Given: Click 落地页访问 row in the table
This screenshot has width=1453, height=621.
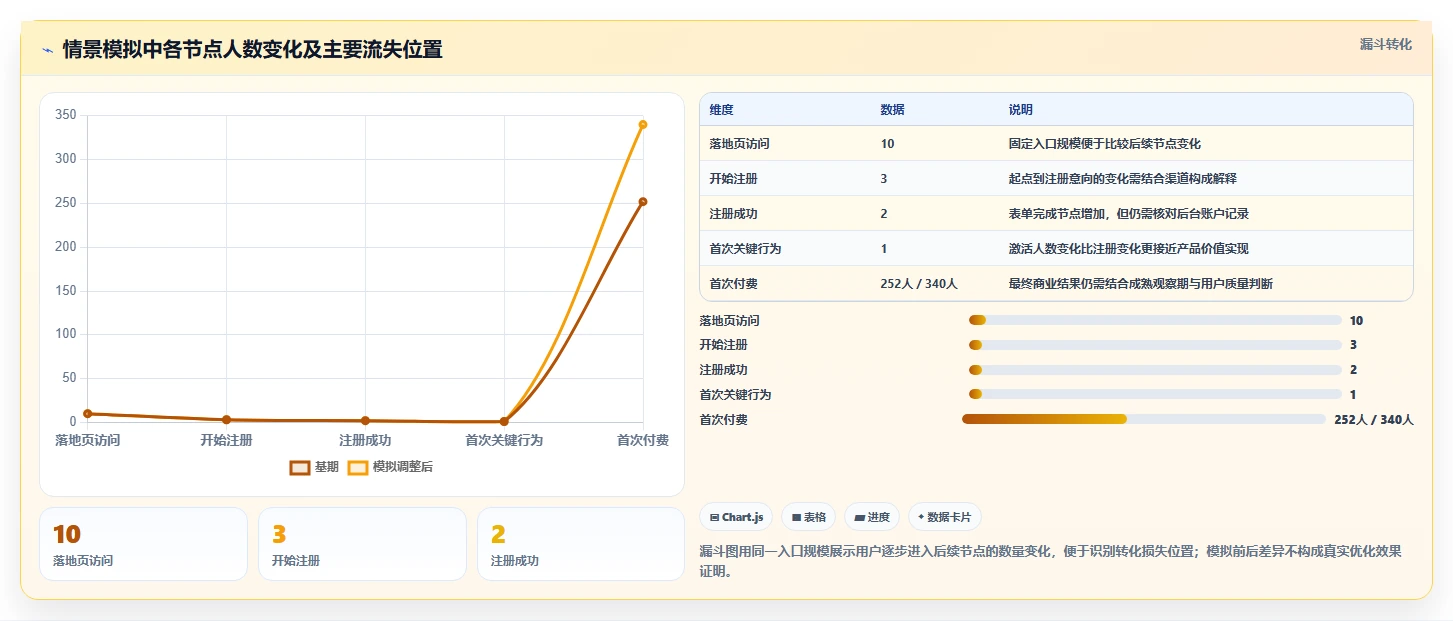Looking at the screenshot, I should pyautogui.click(x=1056, y=143).
